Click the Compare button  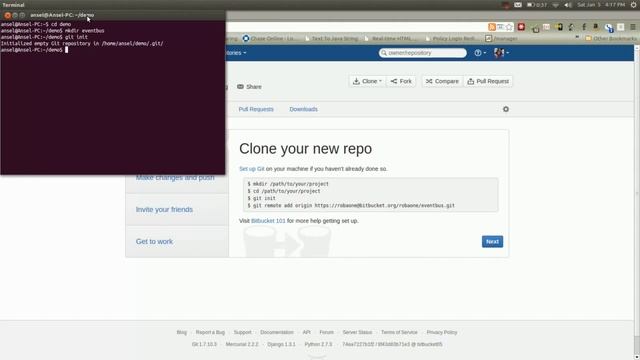pos(442,81)
